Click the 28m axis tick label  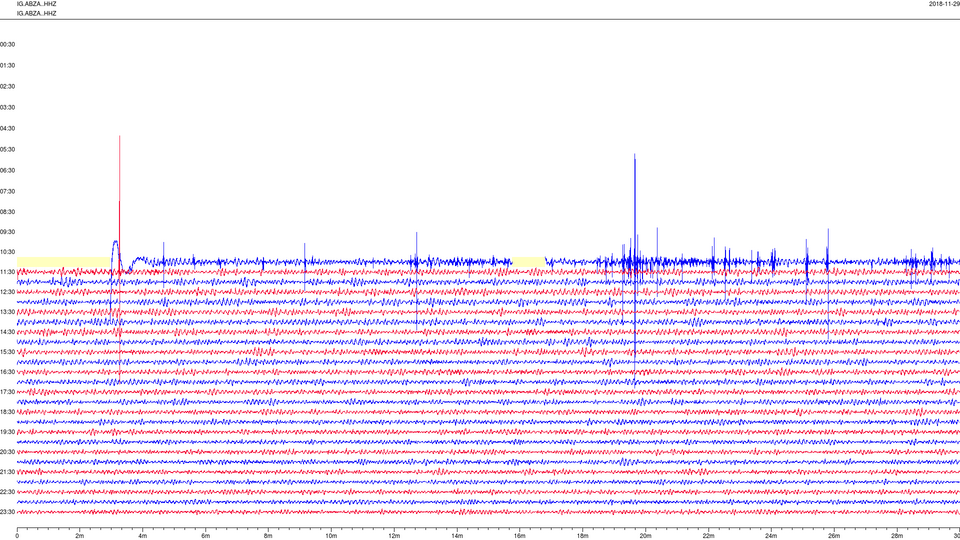click(897, 536)
